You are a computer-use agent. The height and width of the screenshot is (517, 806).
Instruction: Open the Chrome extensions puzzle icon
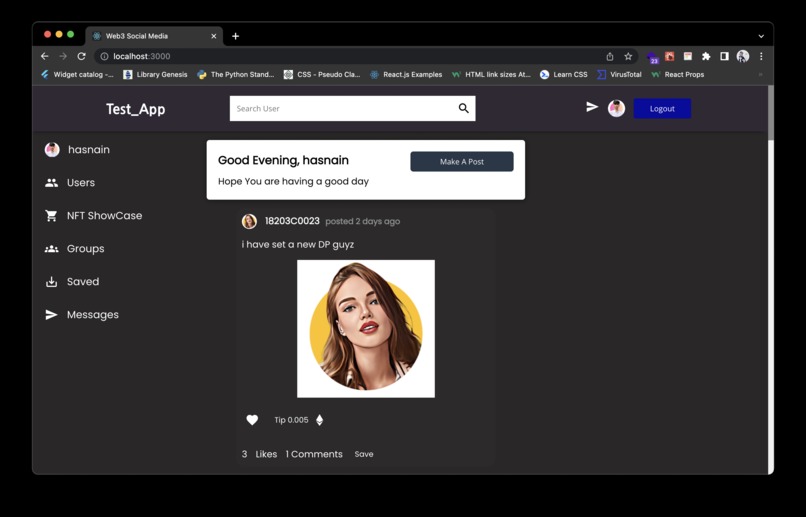coord(706,57)
